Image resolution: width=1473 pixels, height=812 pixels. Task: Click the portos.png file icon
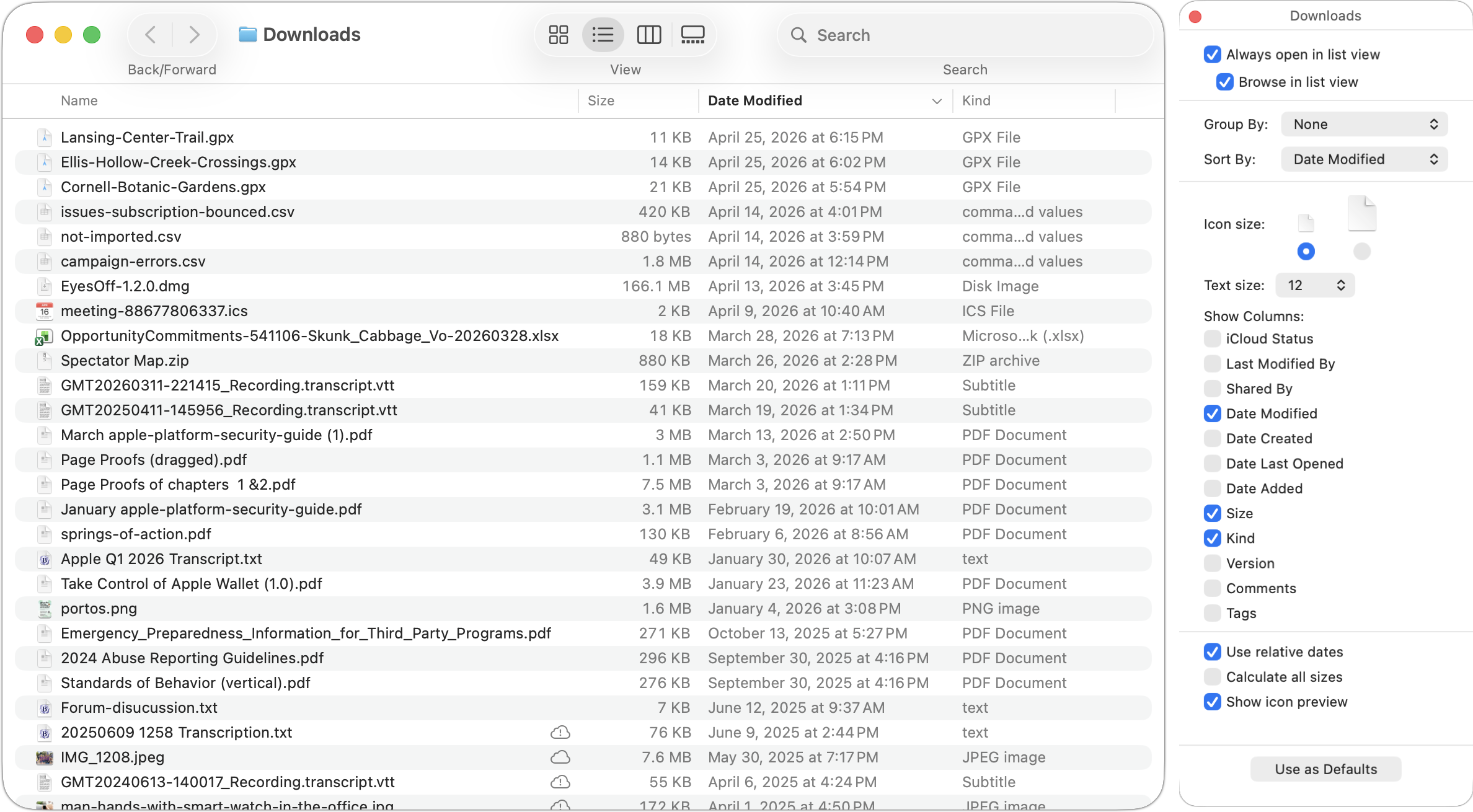pyautogui.click(x=45, y=609)
